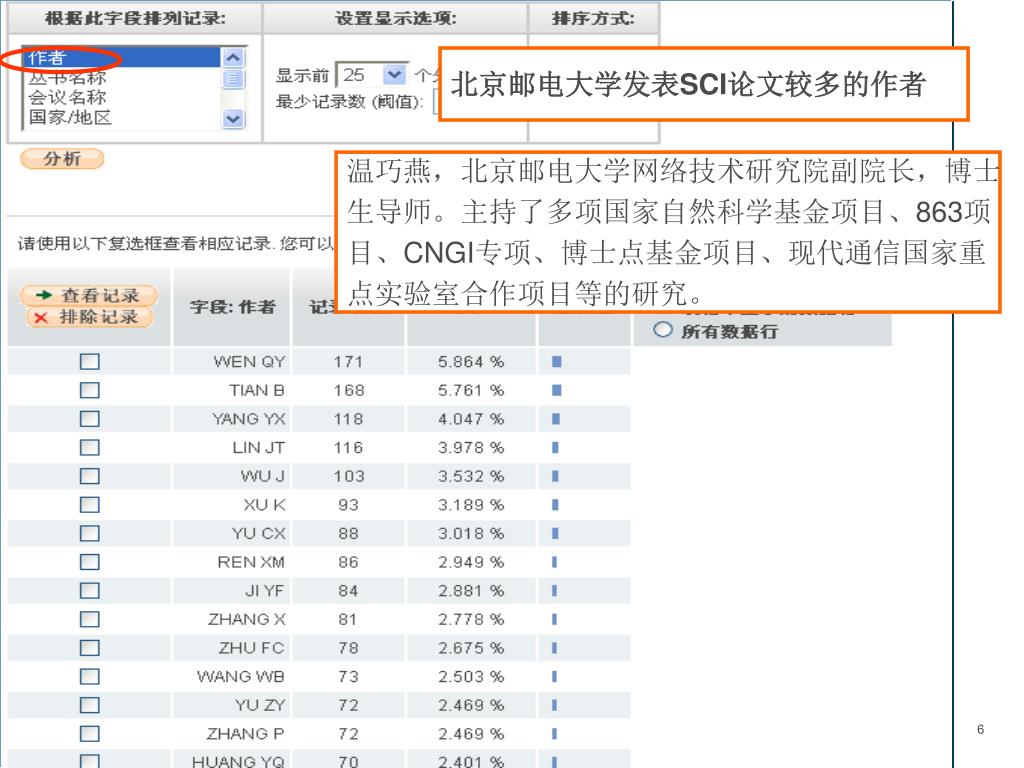The image size is (1024, 768).
Task: Click author name ZHANG X
Action: pos(247,619)
